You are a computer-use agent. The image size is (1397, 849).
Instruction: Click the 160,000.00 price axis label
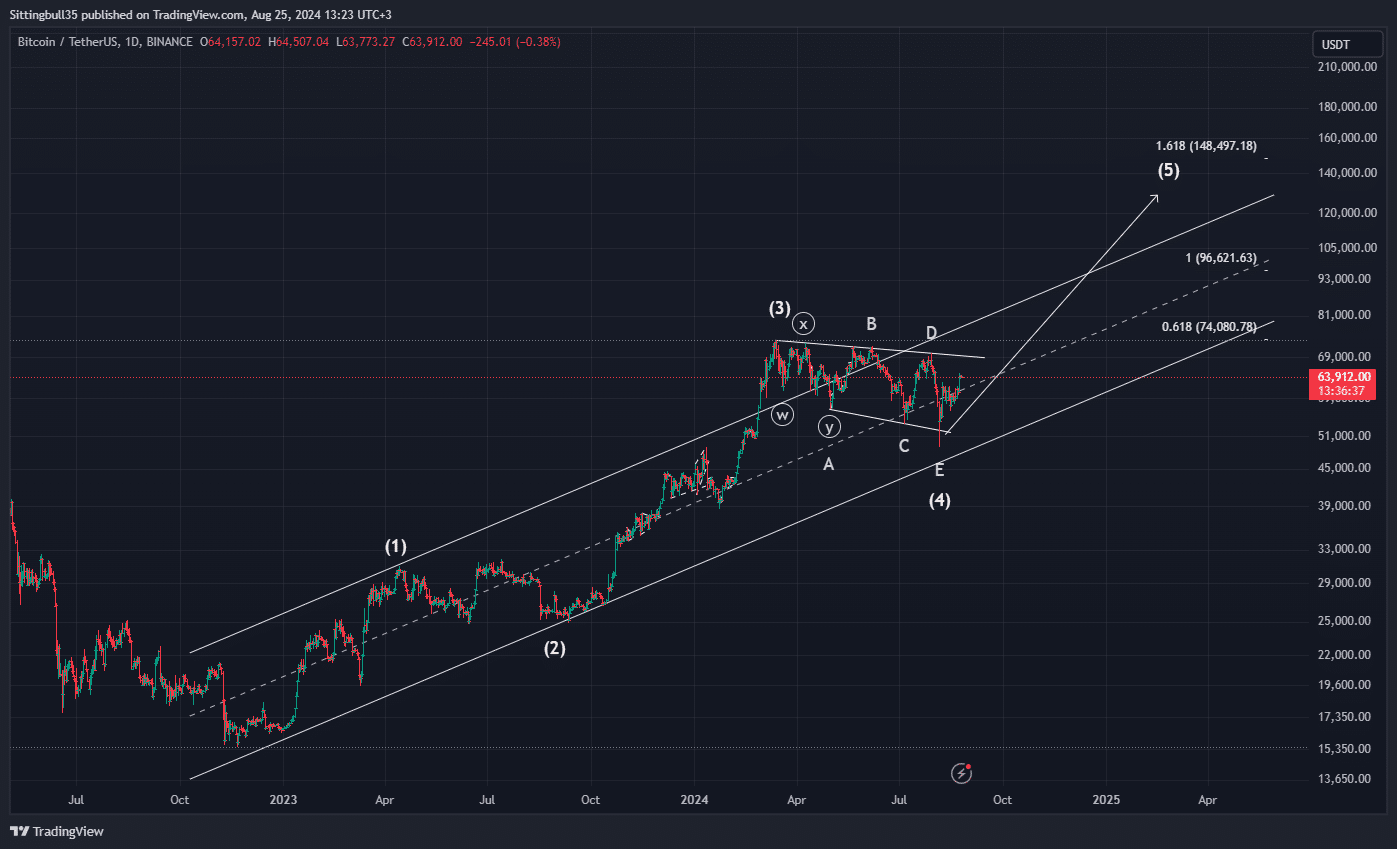pyautogui.click(x=1349, y=138)
